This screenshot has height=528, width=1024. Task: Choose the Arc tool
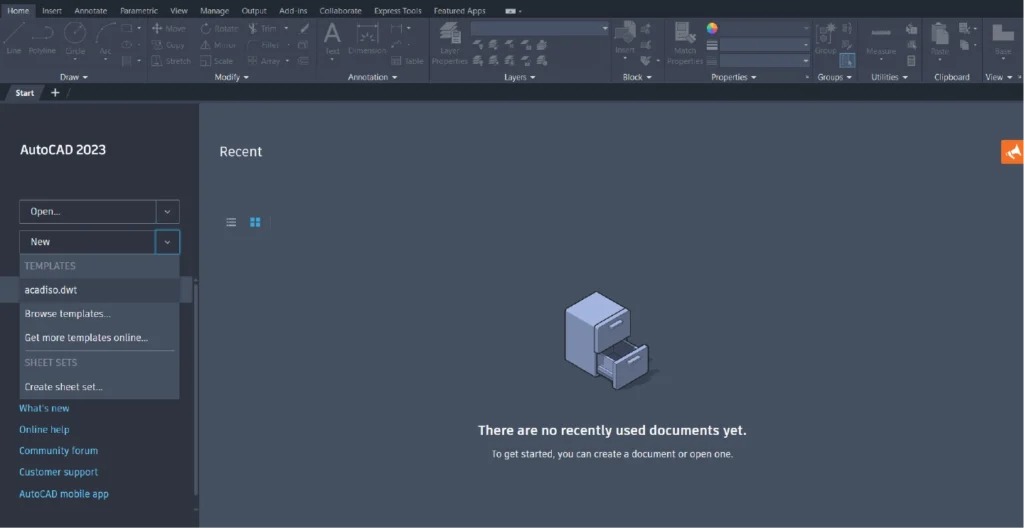point(105,40)
